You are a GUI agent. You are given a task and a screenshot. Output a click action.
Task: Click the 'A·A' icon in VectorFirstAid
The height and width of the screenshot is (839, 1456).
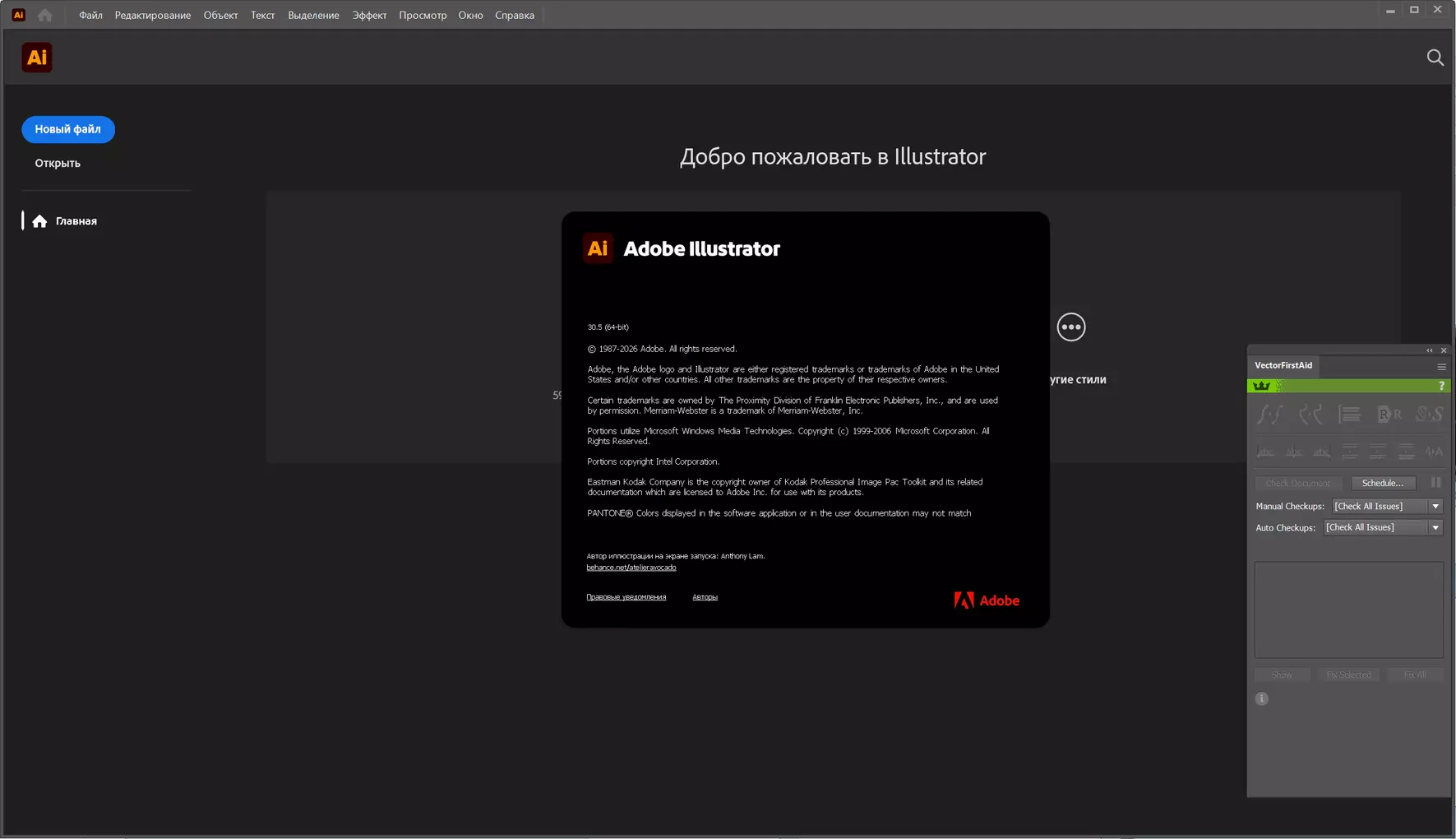1435,452
